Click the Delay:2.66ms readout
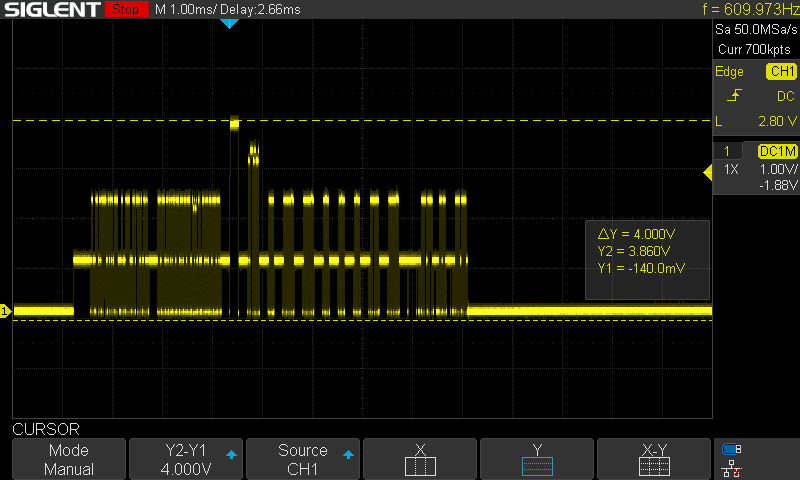Screen dimensions: 800x480 (x=260, y=9)
